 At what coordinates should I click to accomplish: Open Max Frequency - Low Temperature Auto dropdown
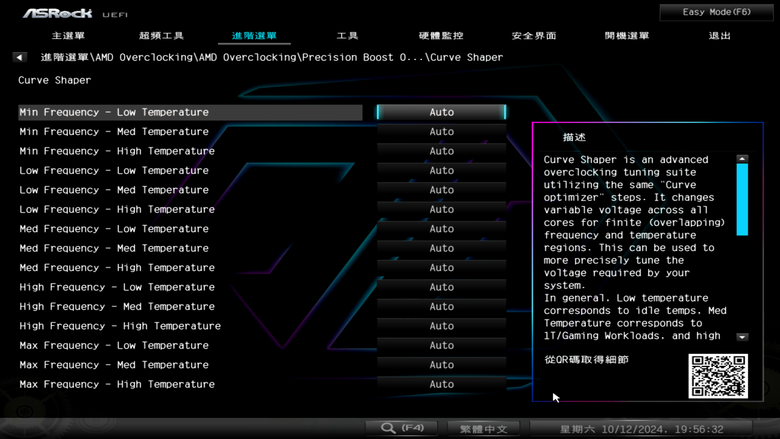coord(442,345)
